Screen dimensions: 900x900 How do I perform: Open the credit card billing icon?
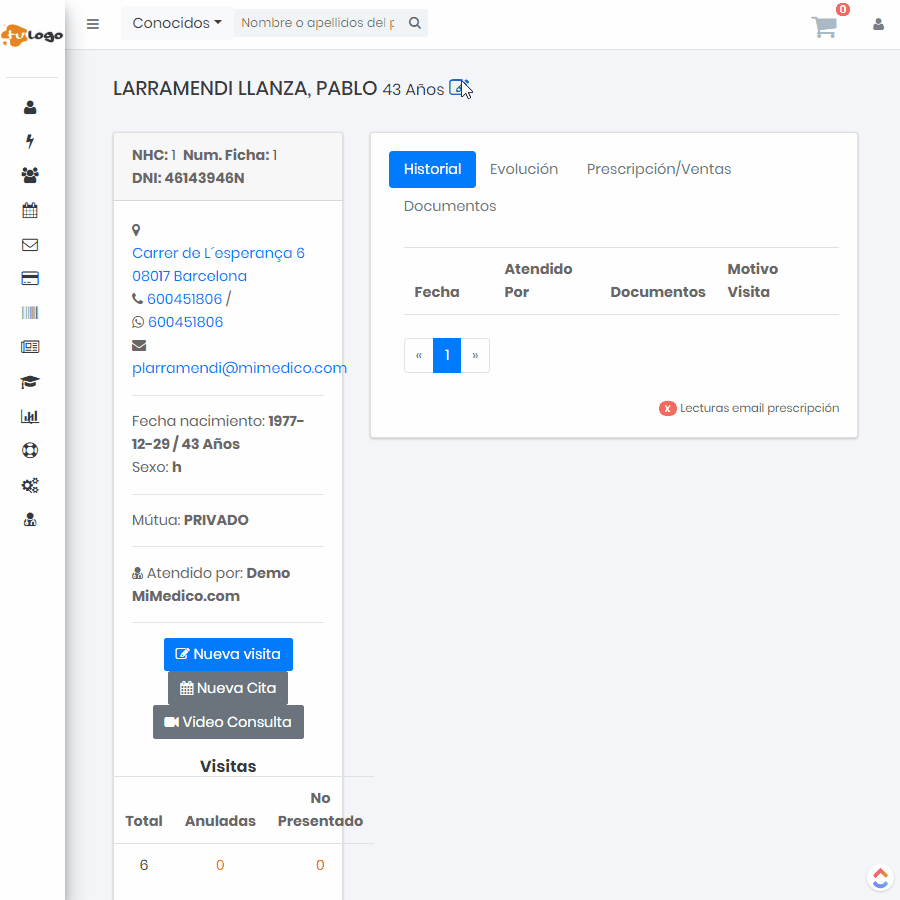pyautogui.click(x=30, y=279)
